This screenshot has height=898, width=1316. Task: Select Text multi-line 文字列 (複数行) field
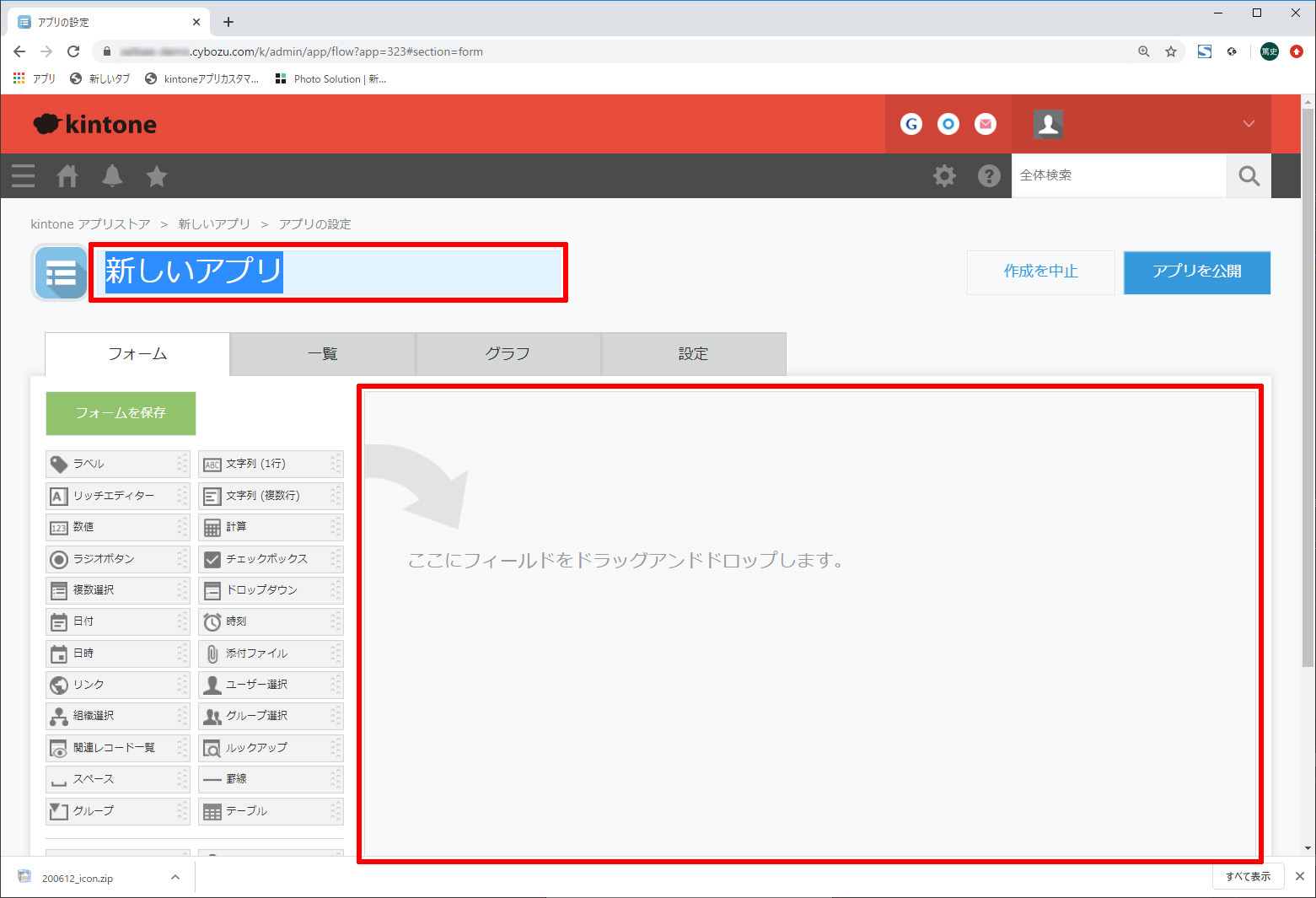[271, 496]
